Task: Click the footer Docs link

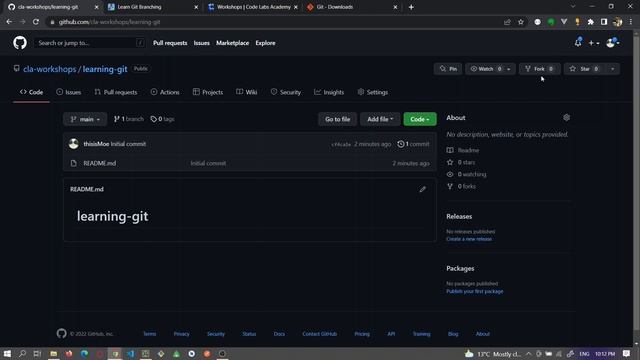Action: click(279, 334)
